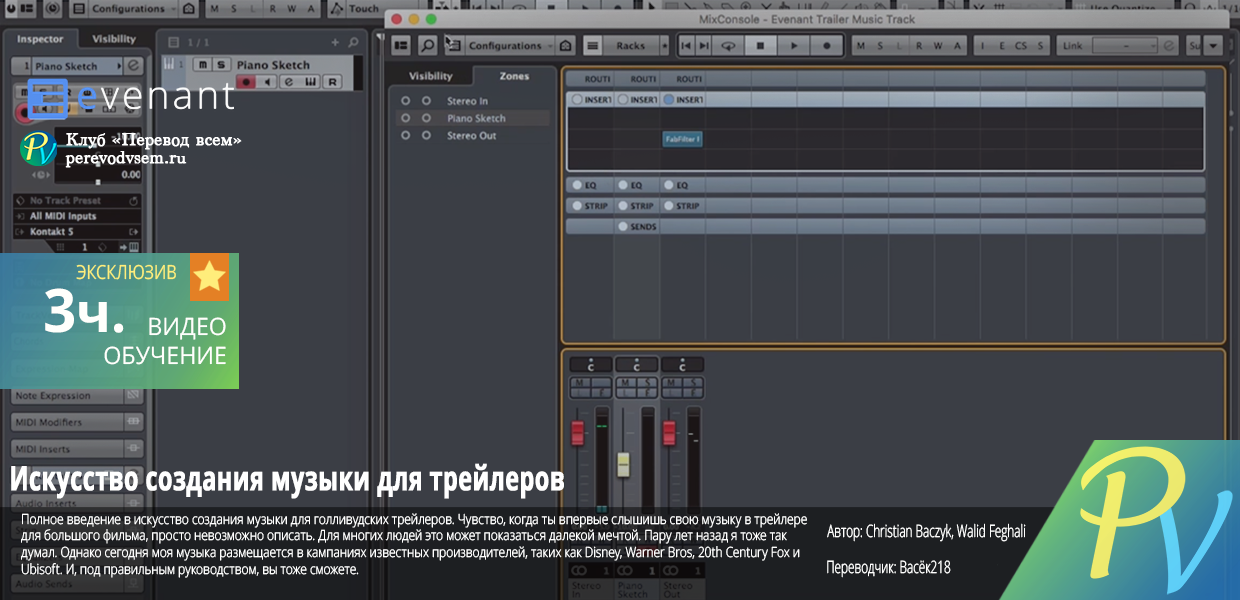1240x600 pixels.
Task: Select Stereo Out in Zones list
Action: pyautogui.click(x=471, y=135)
